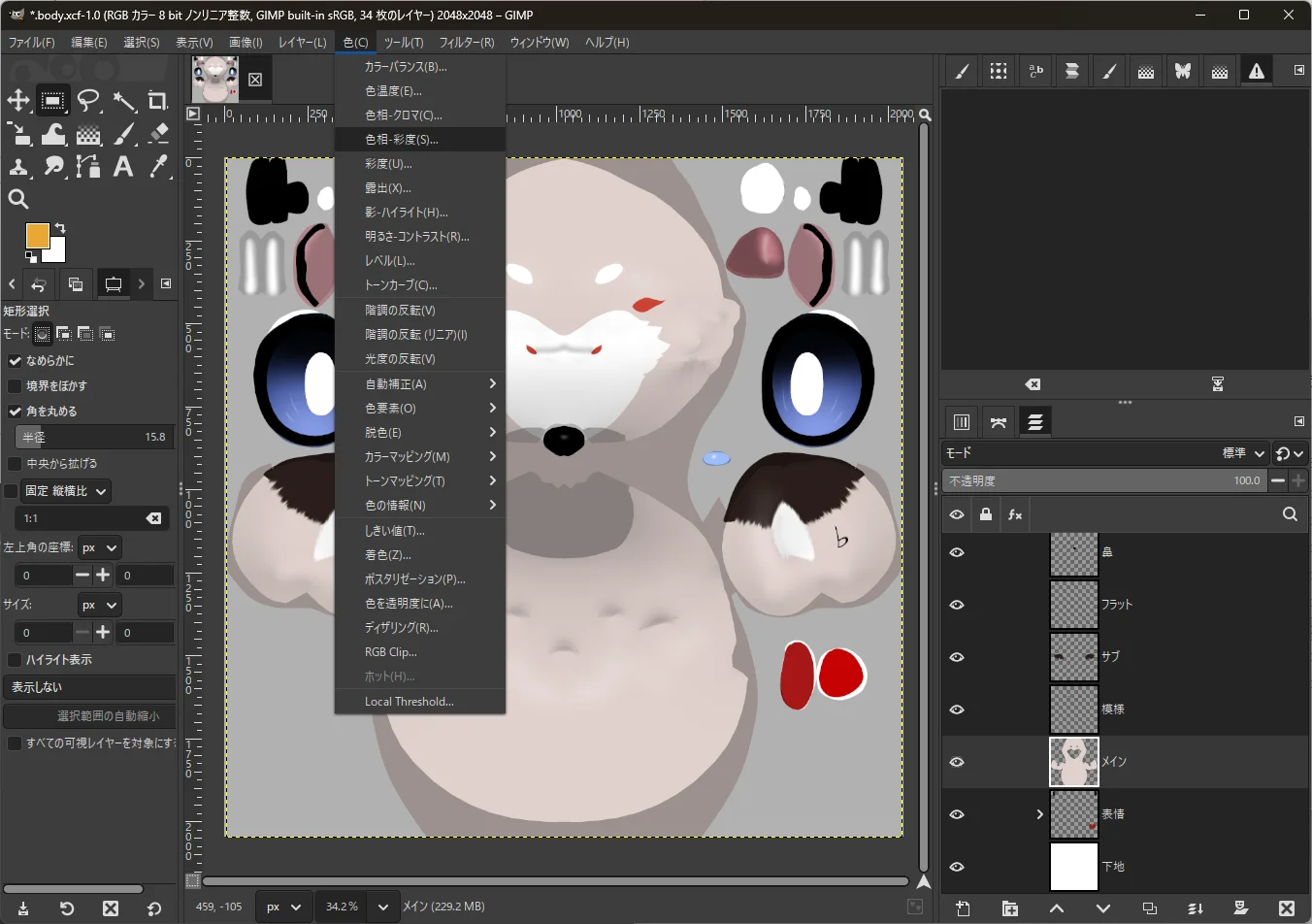This screenshot has width=1312, height=924.
Task: Increase layer opacity with plus button
Action: [x=1298, y=480]
